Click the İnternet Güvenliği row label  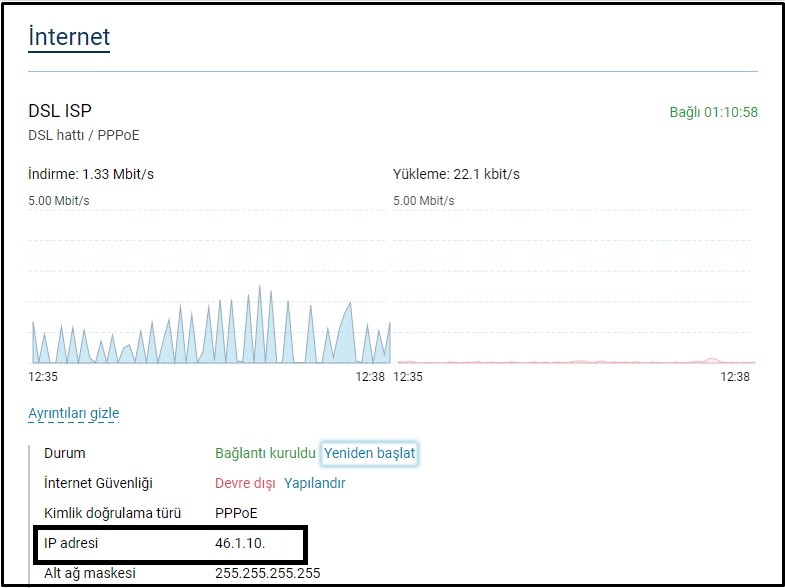click(98, 483)
